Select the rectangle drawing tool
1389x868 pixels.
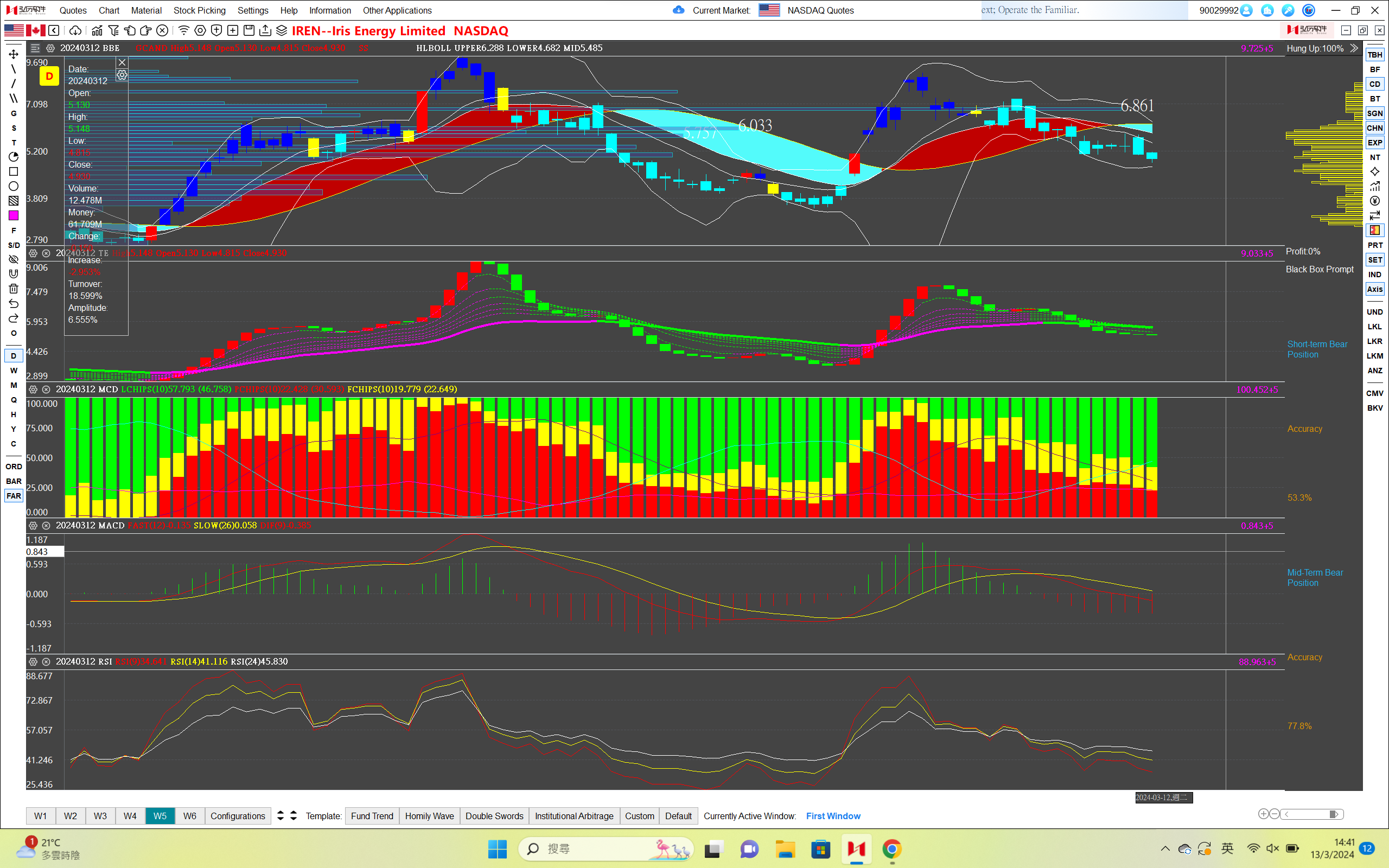14,171
